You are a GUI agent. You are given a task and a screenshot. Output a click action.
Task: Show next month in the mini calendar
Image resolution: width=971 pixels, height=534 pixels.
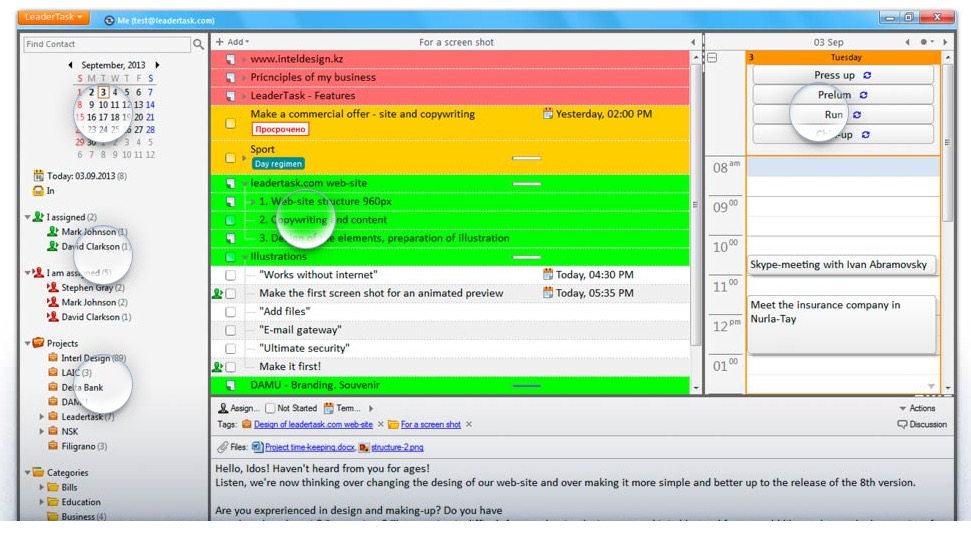157,64
